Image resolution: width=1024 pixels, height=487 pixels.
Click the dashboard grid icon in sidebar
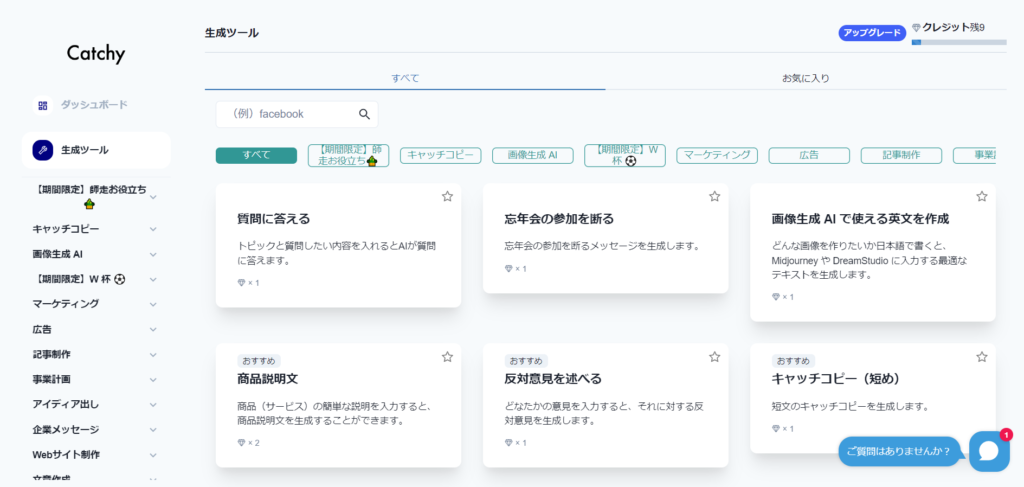(x=42, y=105)
